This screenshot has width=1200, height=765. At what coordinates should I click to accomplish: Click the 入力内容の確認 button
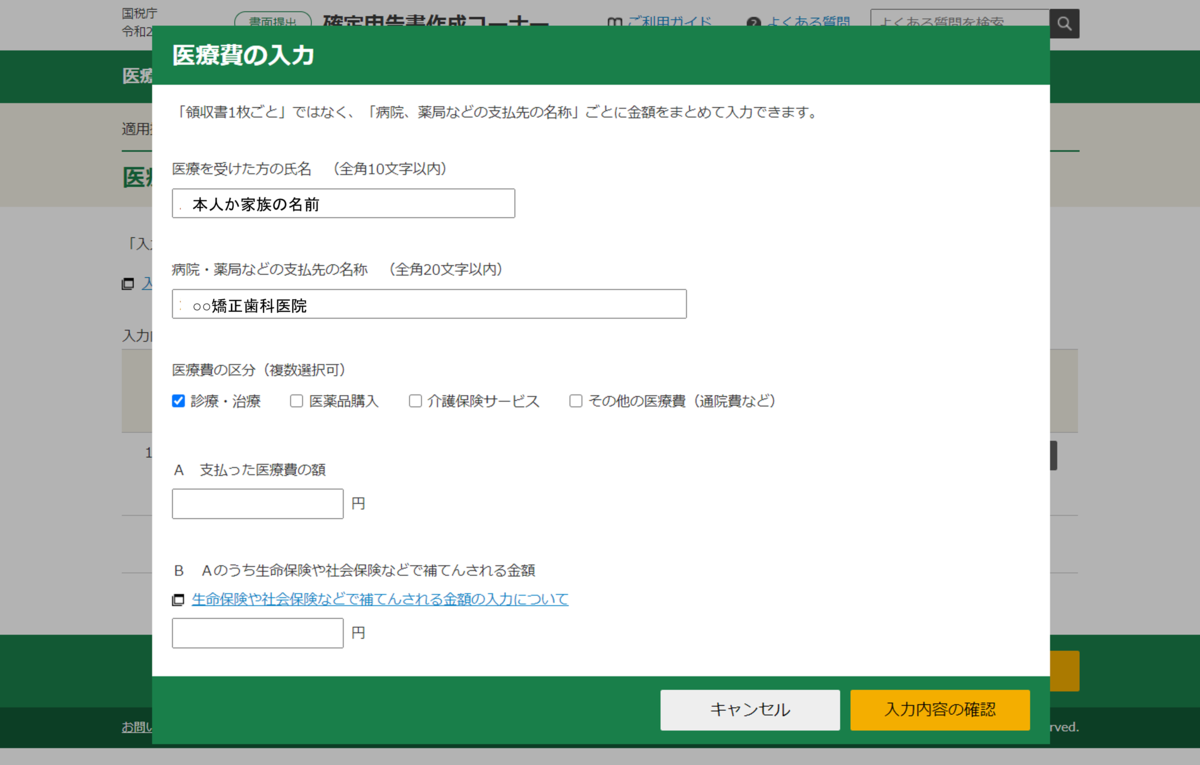pos(939,710)
